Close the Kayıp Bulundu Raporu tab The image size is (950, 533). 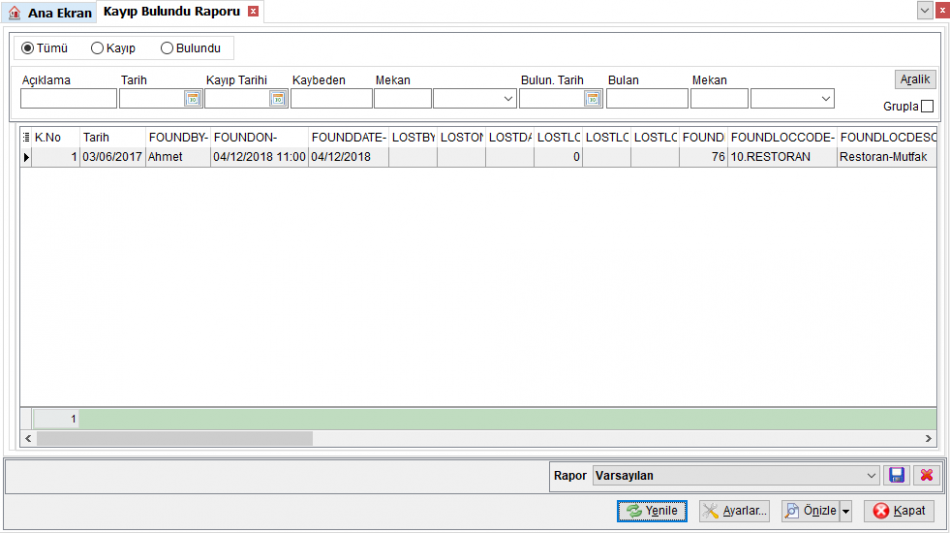[x=253, y=12]
